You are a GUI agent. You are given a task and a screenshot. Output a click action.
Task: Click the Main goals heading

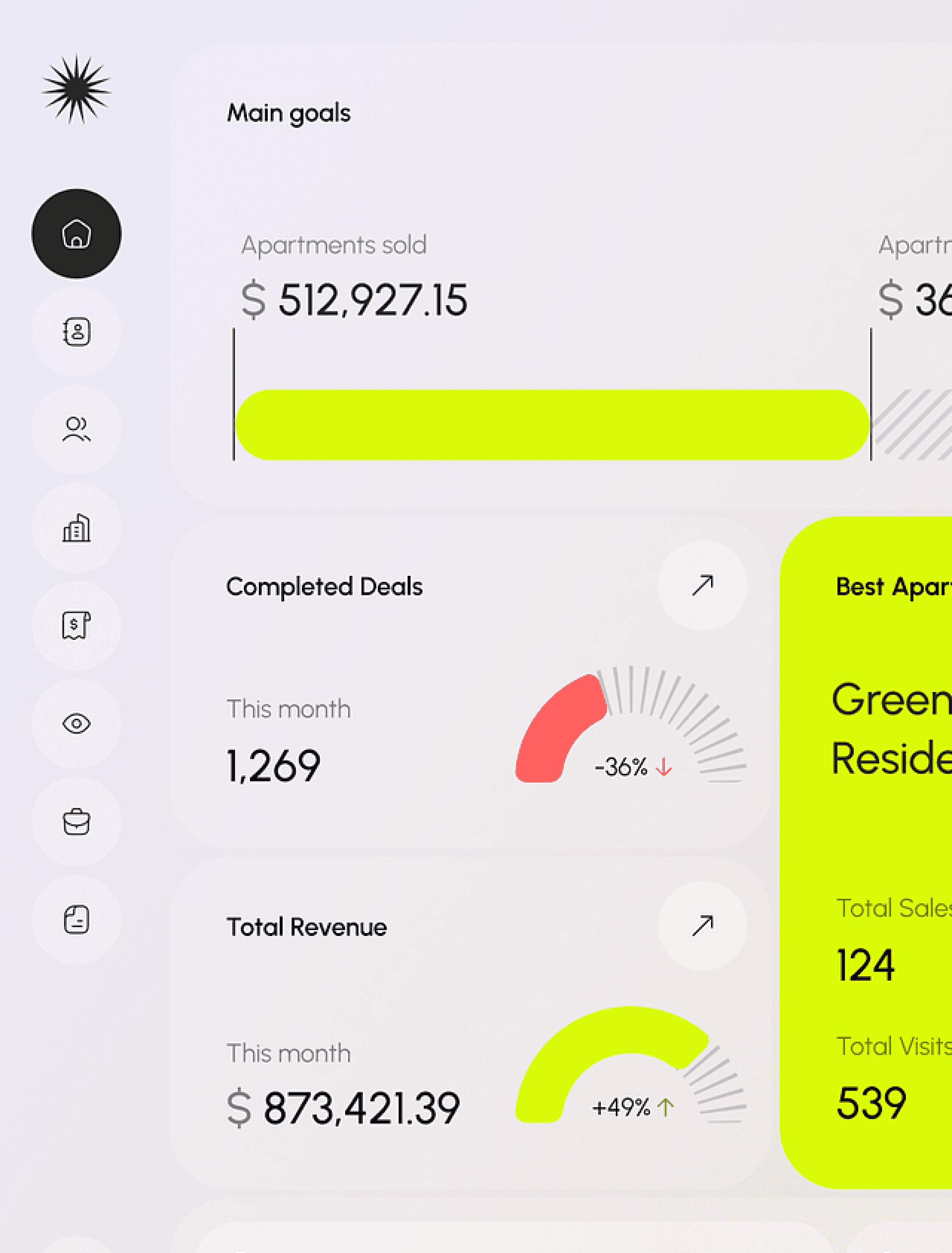(289, 113)
